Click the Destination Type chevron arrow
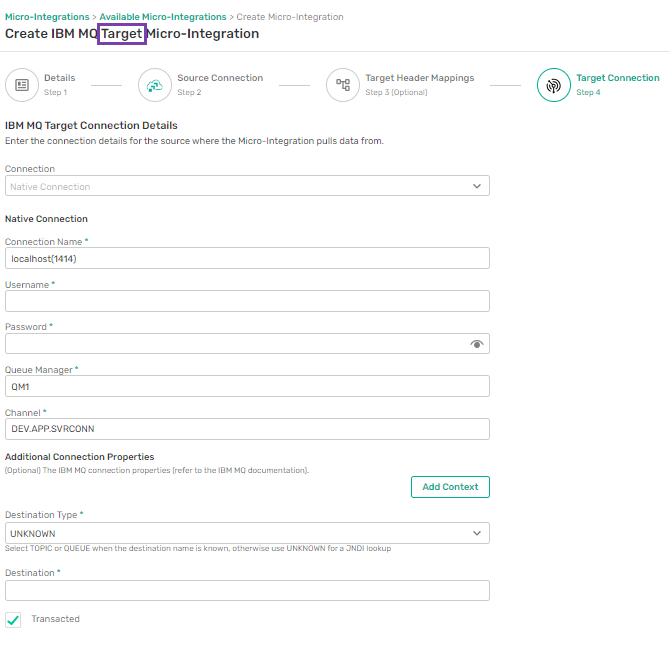 pos(477,533)
